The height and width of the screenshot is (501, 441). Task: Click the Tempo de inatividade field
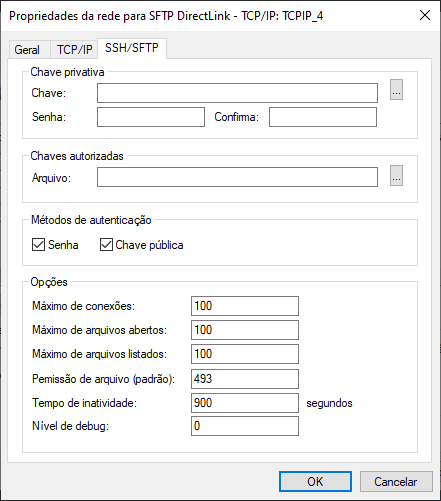(245, 403)
